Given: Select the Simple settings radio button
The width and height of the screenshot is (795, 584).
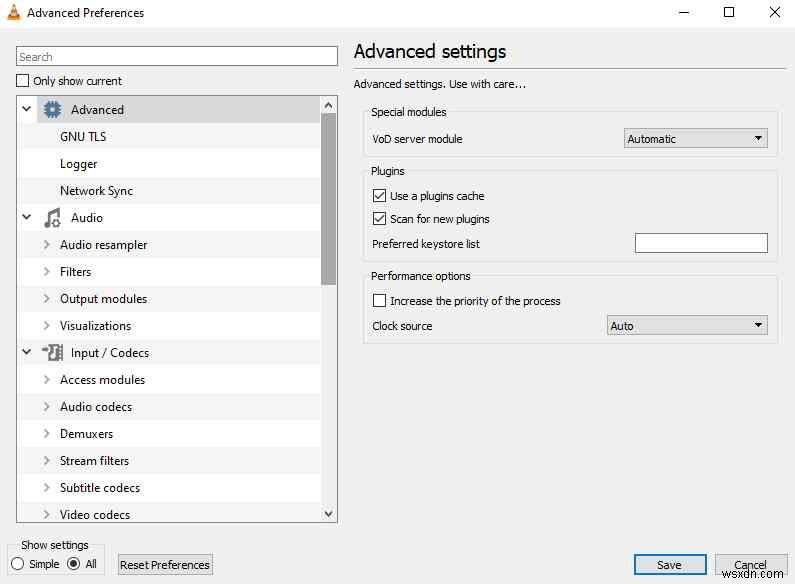Looking at the screenshot, I should [18, 564].
